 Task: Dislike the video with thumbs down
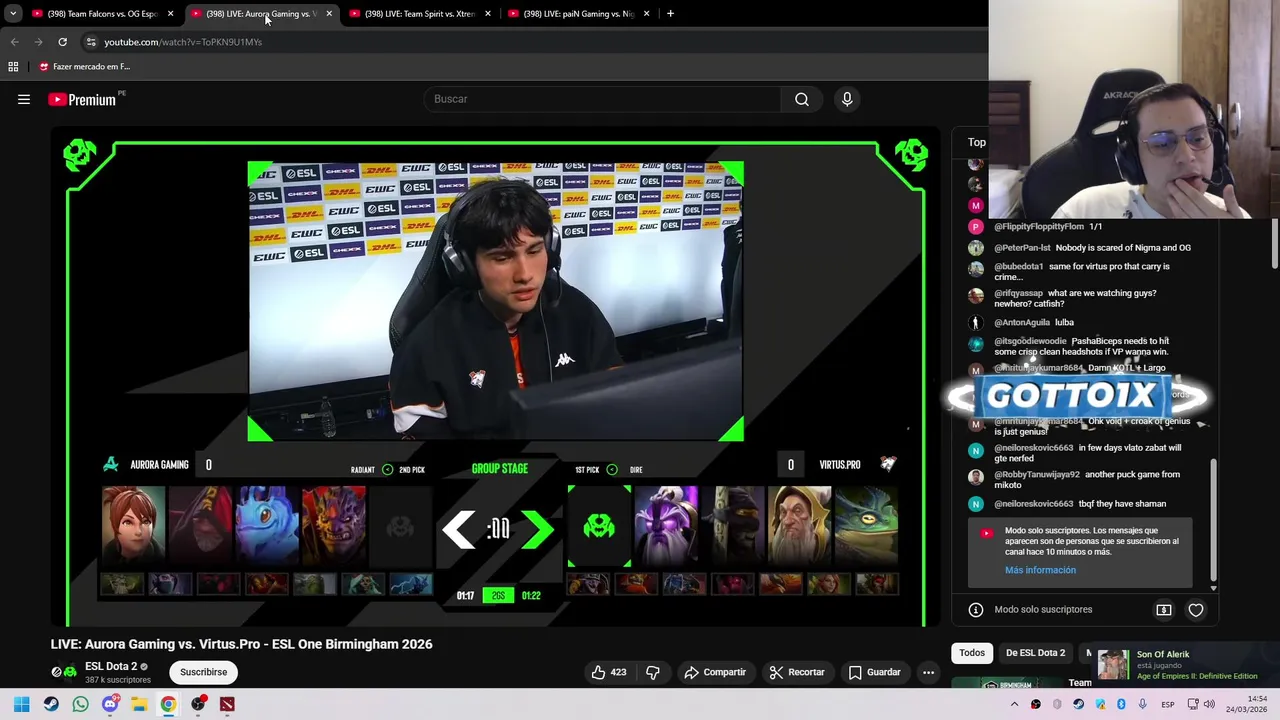pos(653,672)
